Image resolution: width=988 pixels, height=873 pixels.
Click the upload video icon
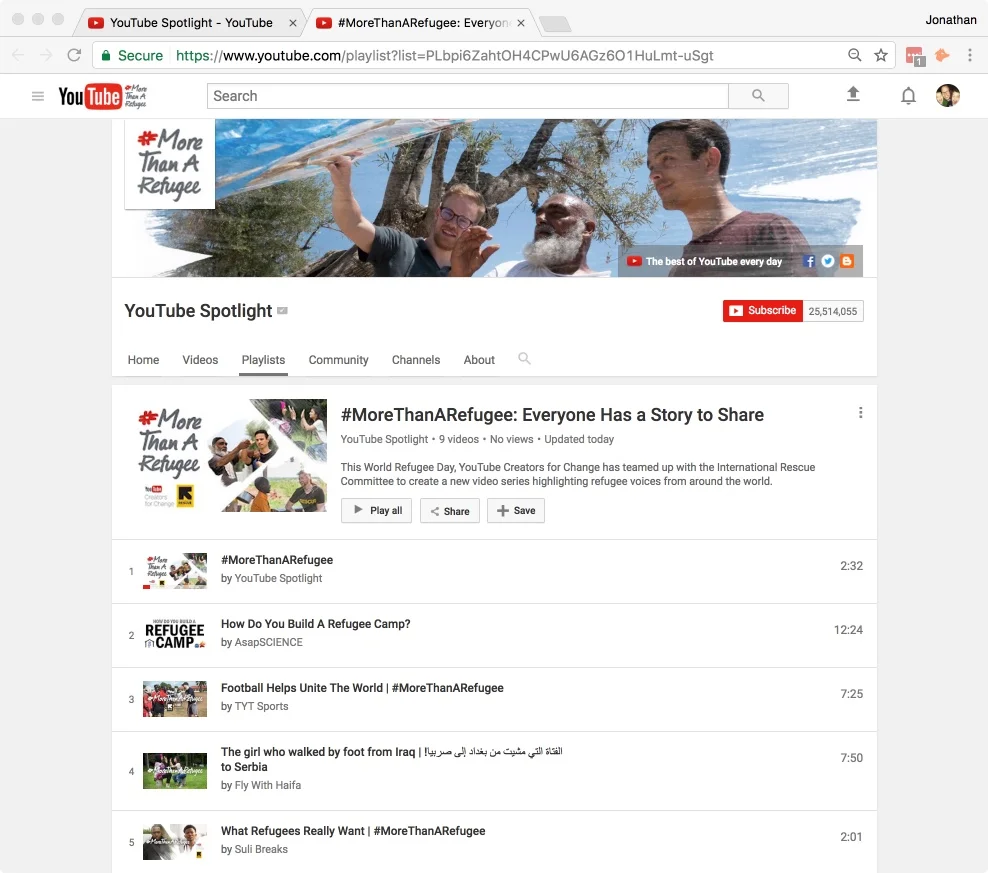(x=853, y=95)
